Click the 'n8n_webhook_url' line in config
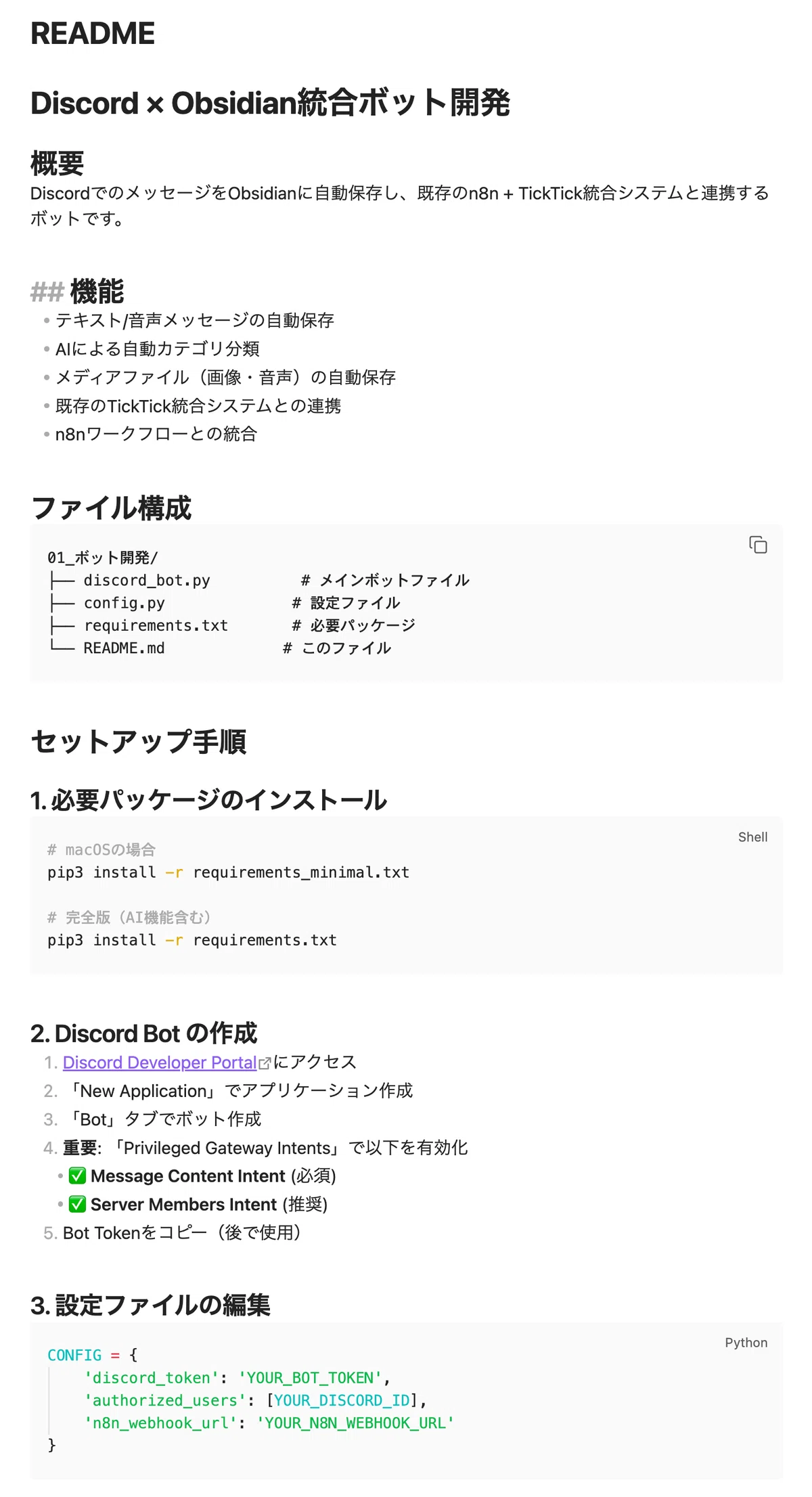 coord(269,1423)
